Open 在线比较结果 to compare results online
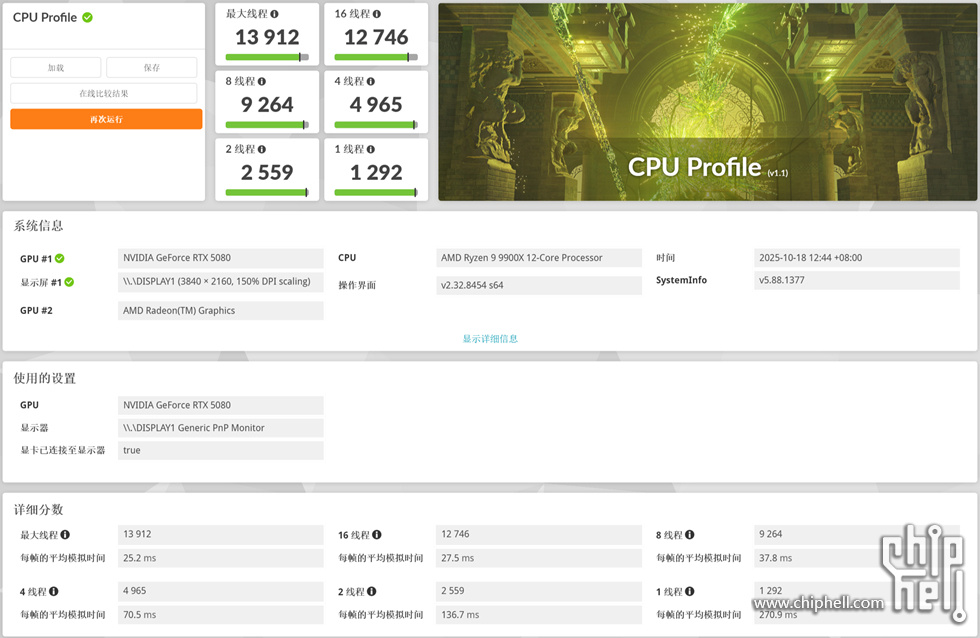Viewport: 980px width, 638px height. (x=104, y=93)
